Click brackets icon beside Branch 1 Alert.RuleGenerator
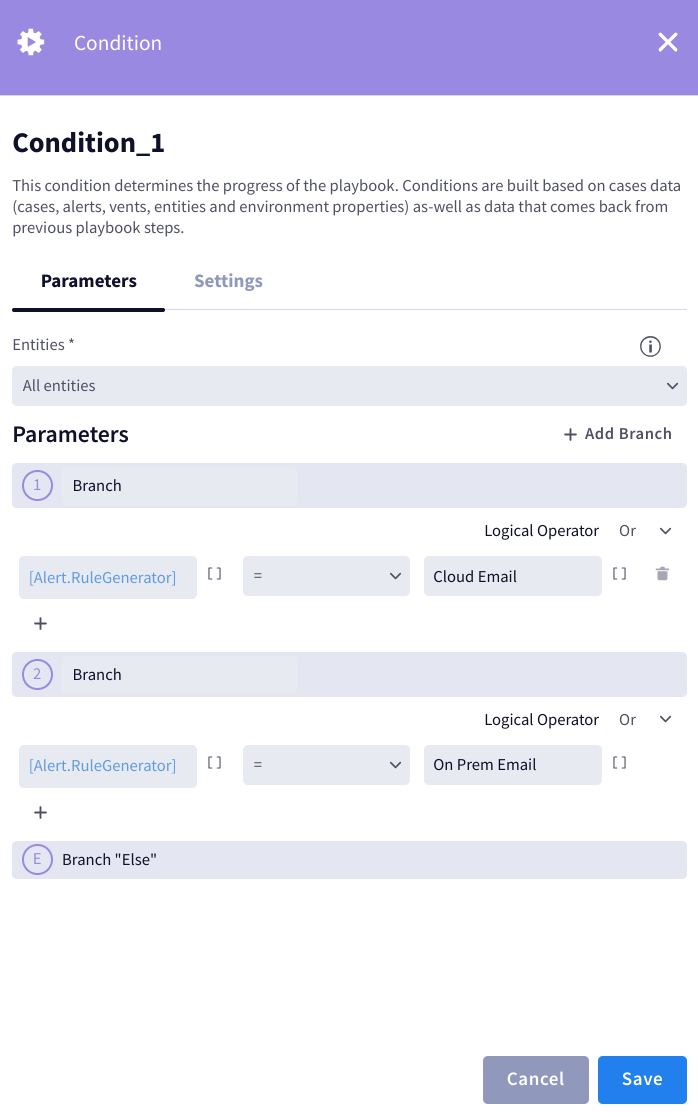Screen dimensions: 698x1117 click(214, 573)
